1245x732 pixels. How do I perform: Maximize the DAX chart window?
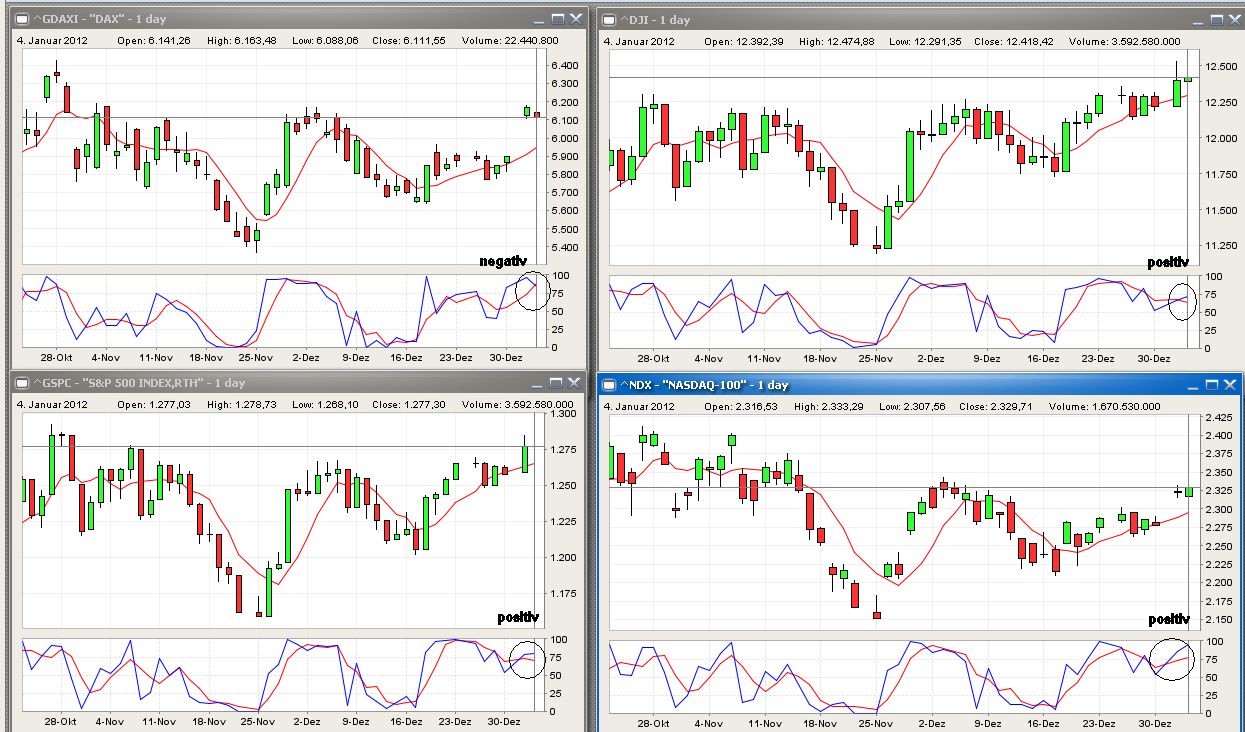pyautogui.click(x=557, y=18)
